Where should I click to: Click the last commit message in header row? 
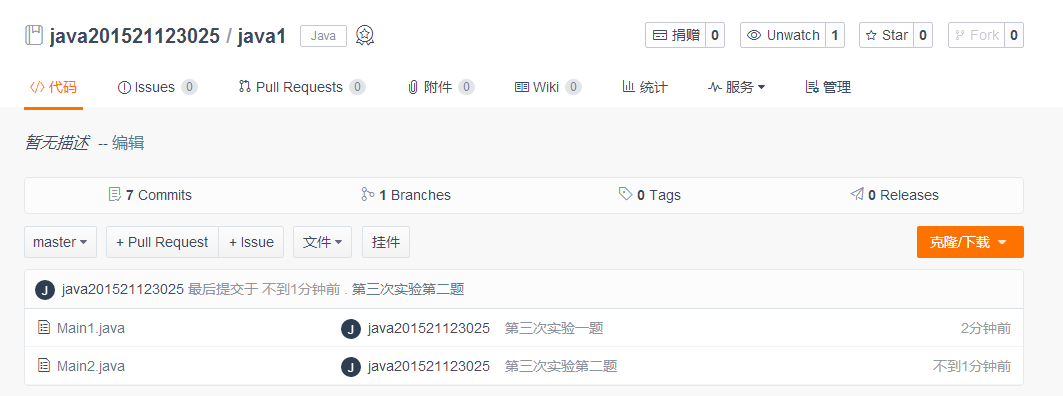(x=407, y=290)
